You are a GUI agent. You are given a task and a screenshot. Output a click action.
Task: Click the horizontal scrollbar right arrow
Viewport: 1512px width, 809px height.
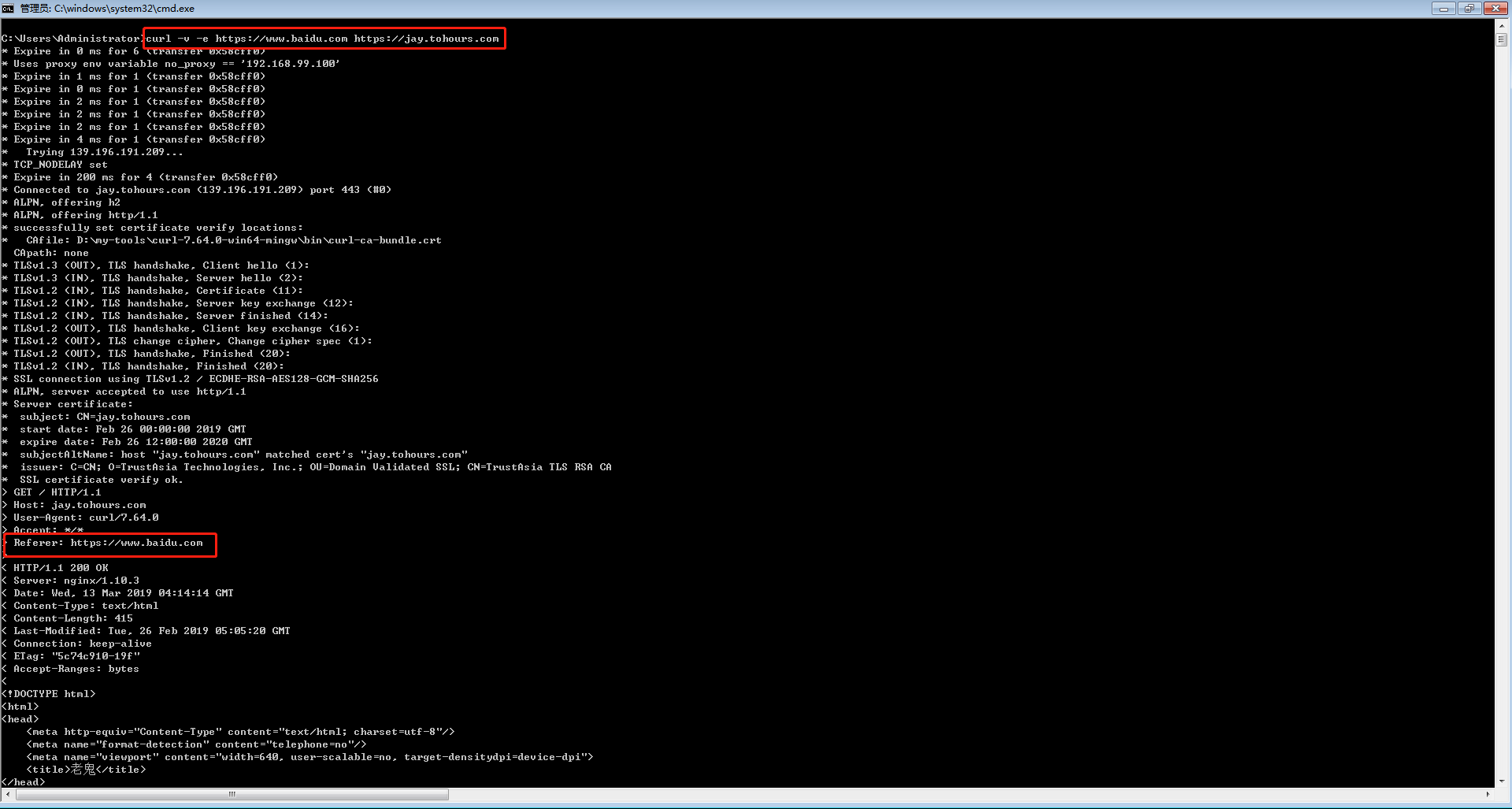1488,794
